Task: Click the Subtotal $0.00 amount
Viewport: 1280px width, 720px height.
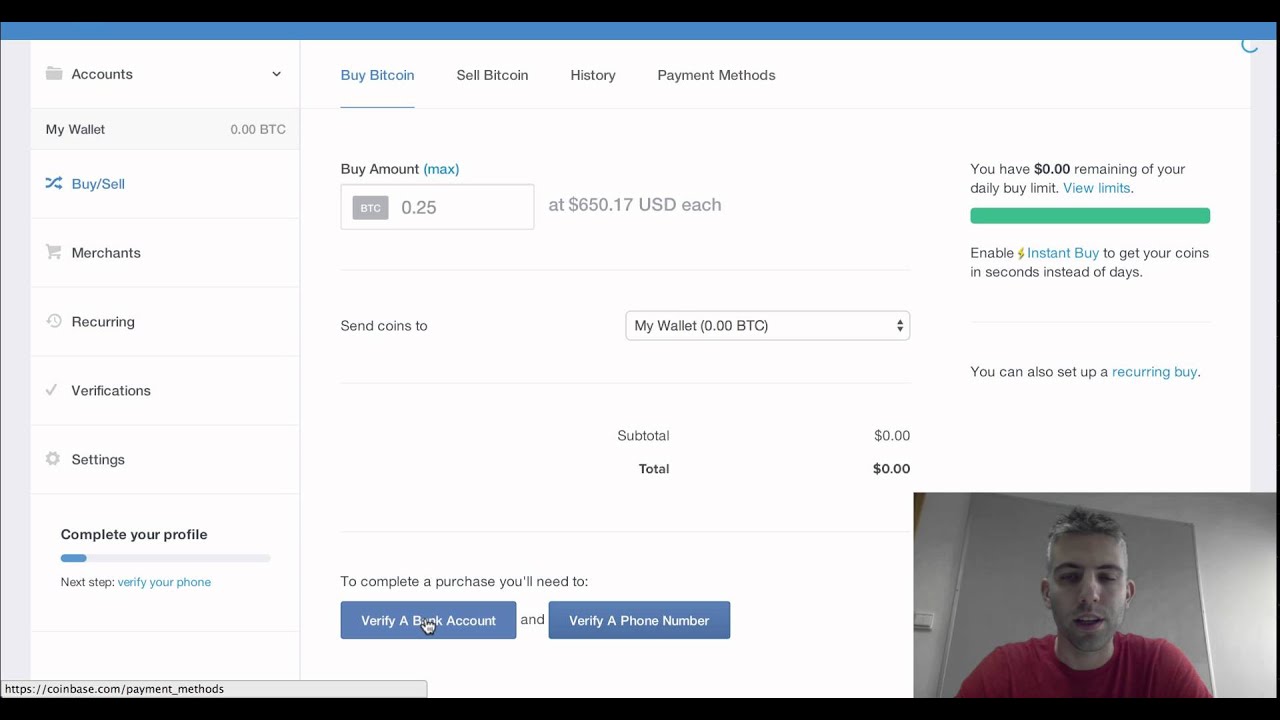Action: [x=892, y=436]
